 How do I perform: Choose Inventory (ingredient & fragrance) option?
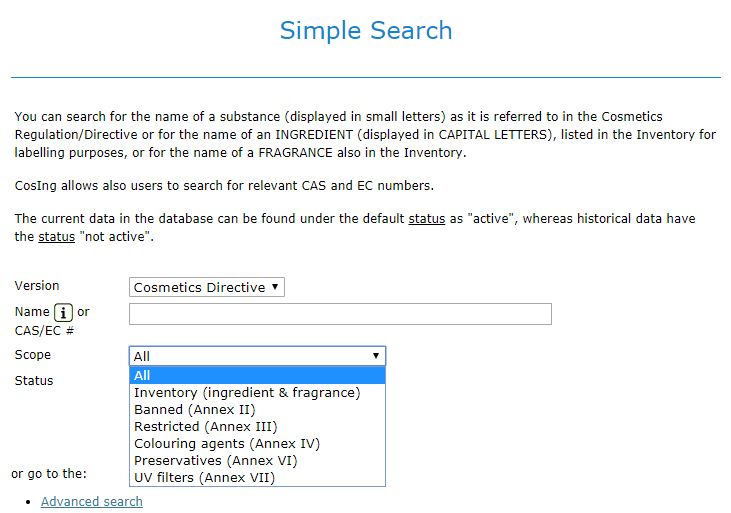point(247,392)
